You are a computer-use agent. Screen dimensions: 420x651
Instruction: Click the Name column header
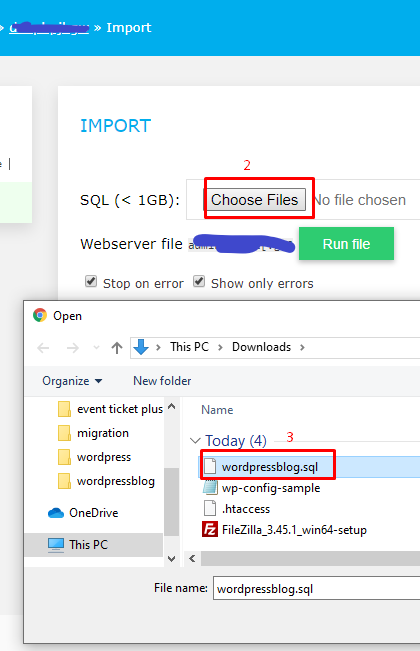217,410
